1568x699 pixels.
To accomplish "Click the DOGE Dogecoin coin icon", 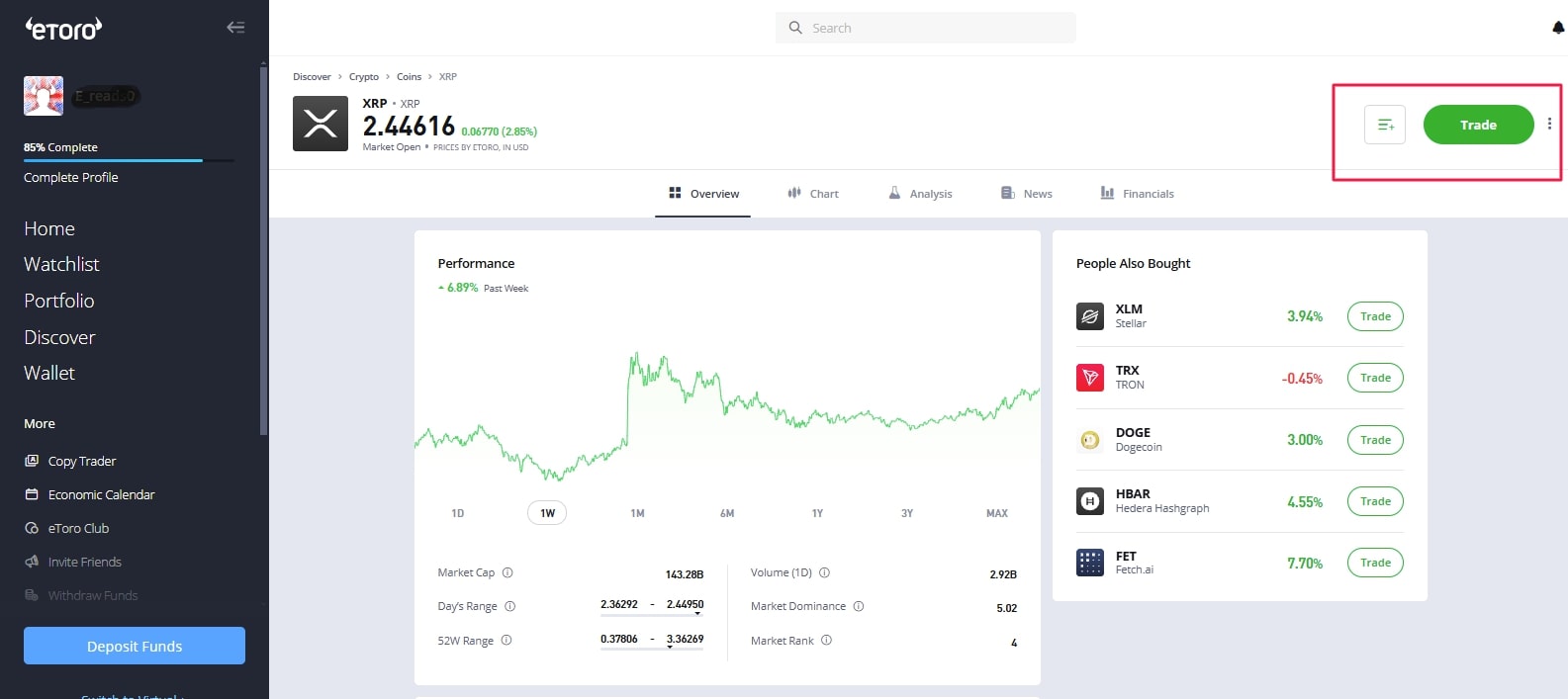I will click(1090, 440).
